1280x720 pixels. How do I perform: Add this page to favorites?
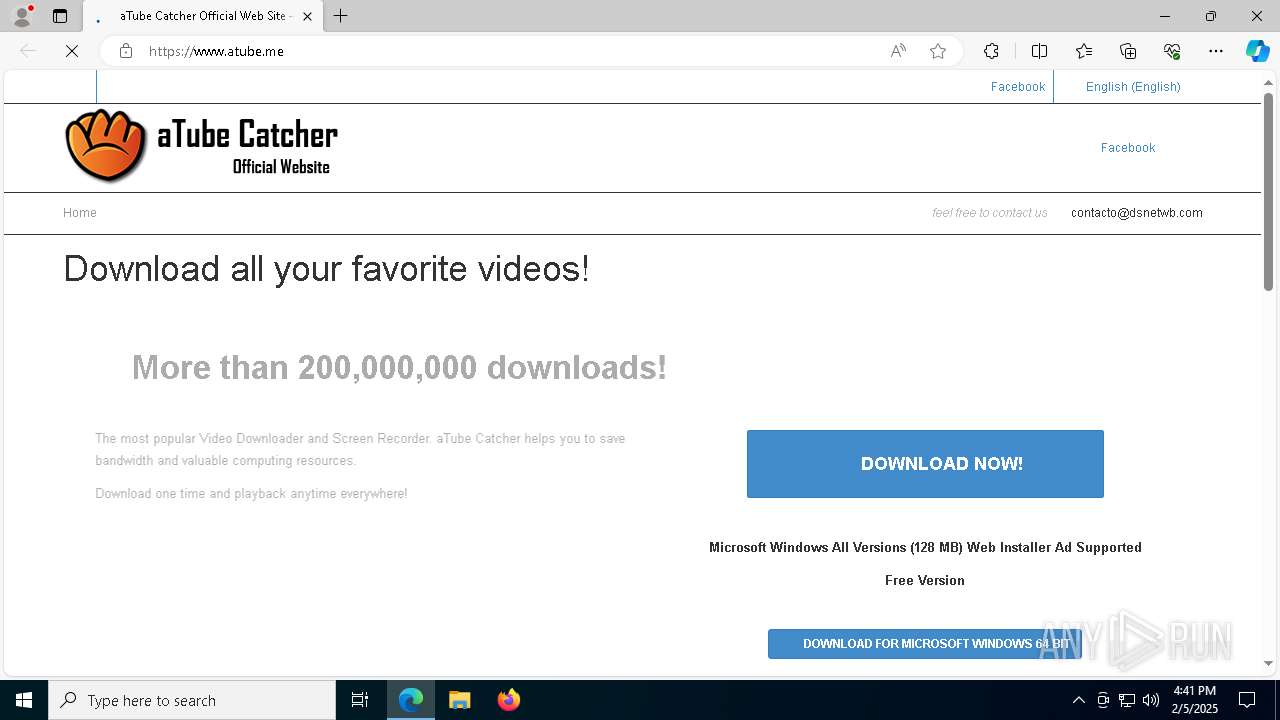click(938, 51)
